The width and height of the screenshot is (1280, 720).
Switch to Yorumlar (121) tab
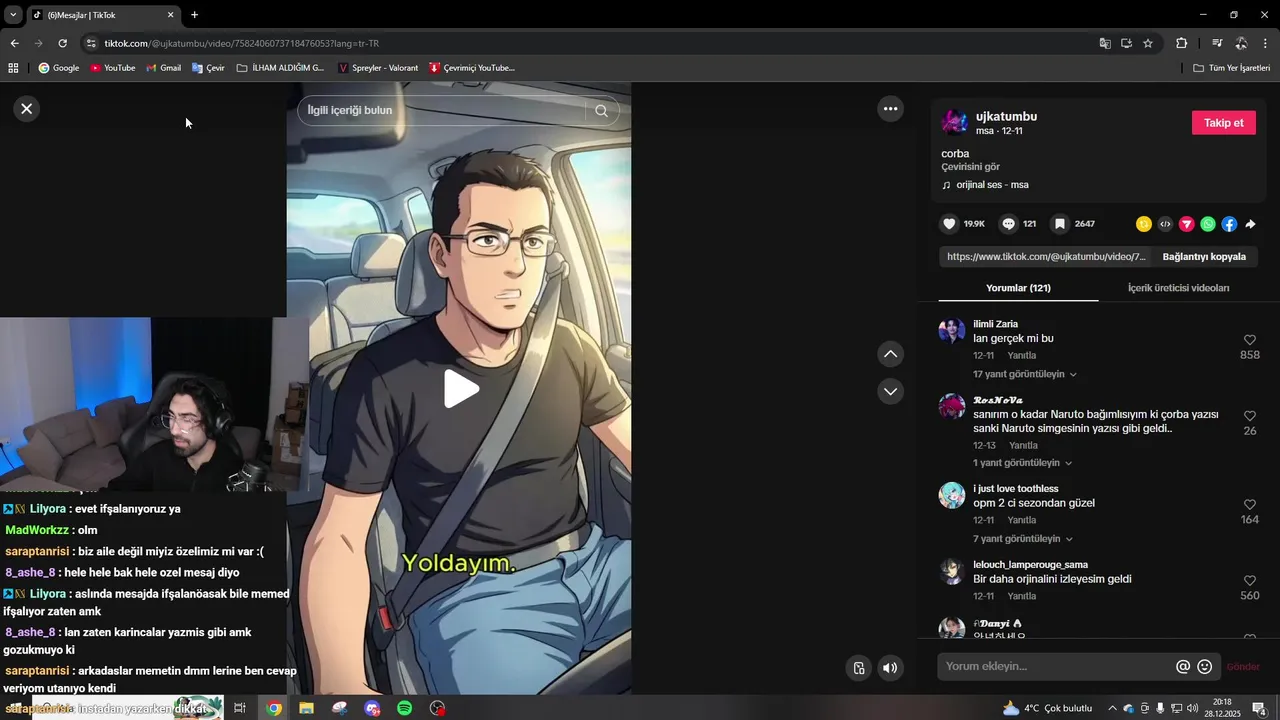point(1018,288)
